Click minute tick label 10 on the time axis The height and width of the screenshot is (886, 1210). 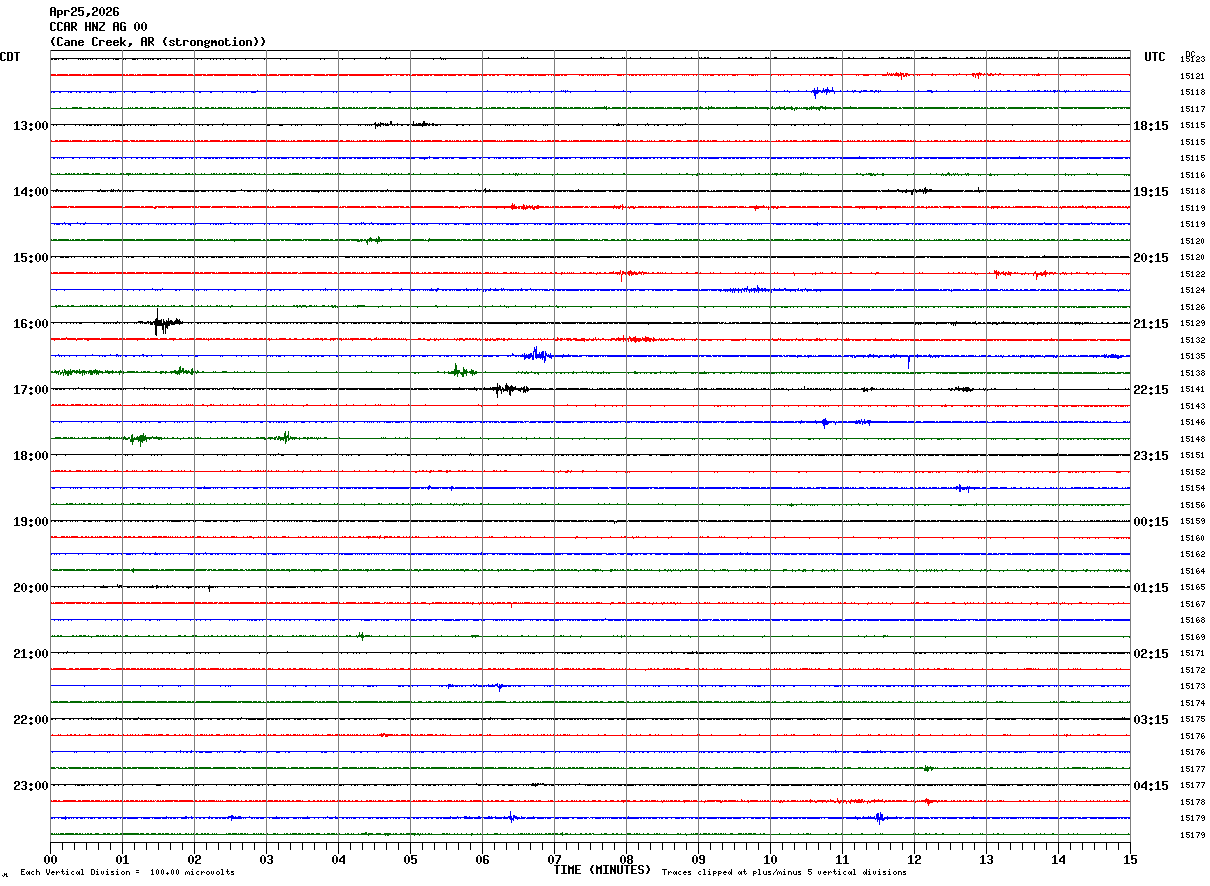(x=771, y=859)
